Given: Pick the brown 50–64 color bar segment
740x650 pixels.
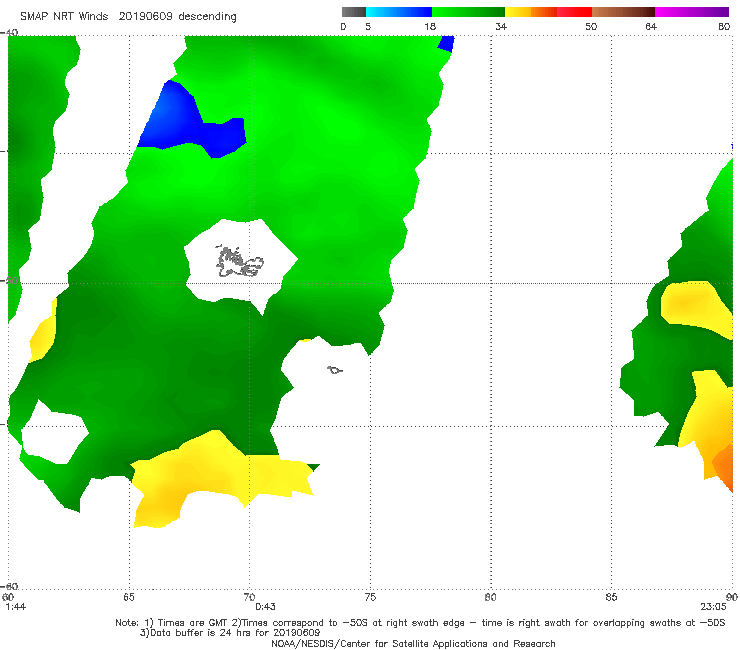Looking at the screenshot, I should pos(623,12).
